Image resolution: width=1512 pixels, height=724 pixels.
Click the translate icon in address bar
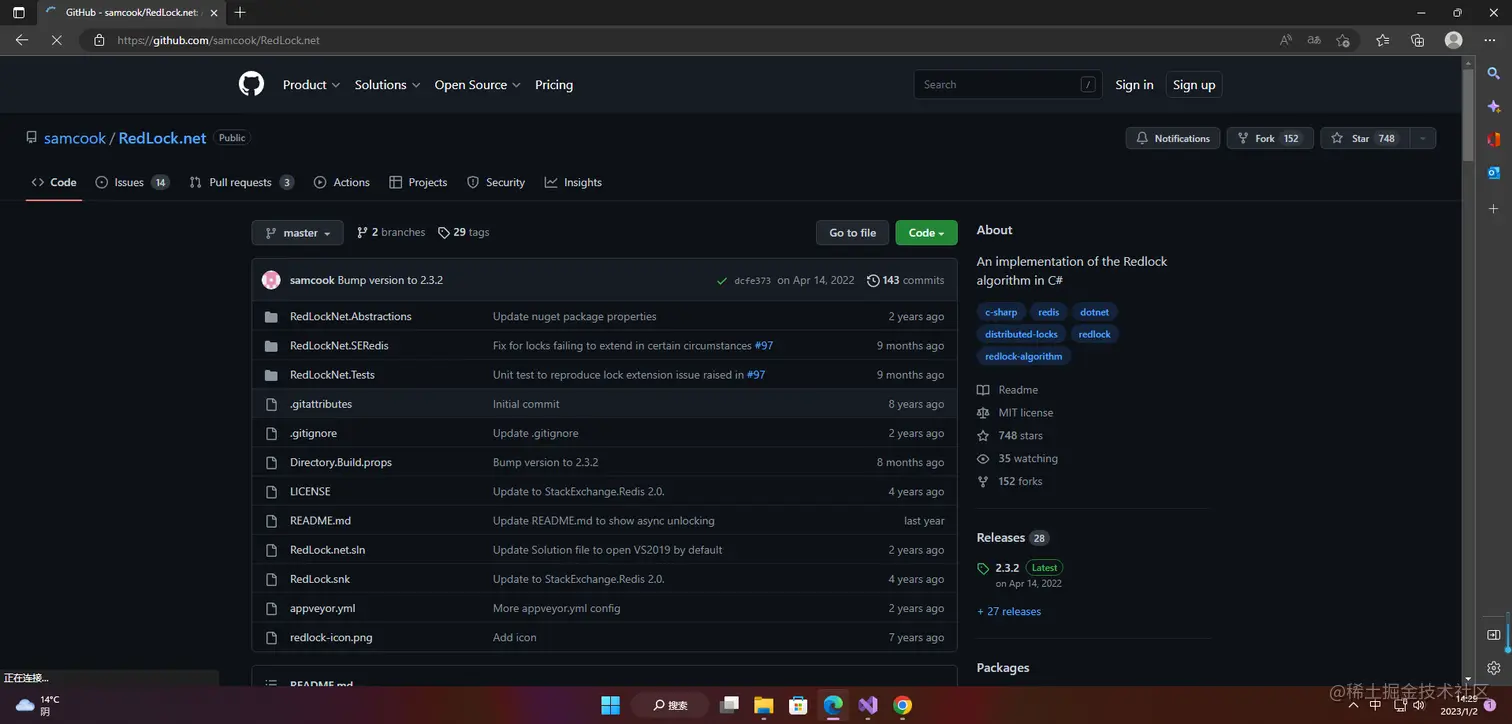[1314, 40]
